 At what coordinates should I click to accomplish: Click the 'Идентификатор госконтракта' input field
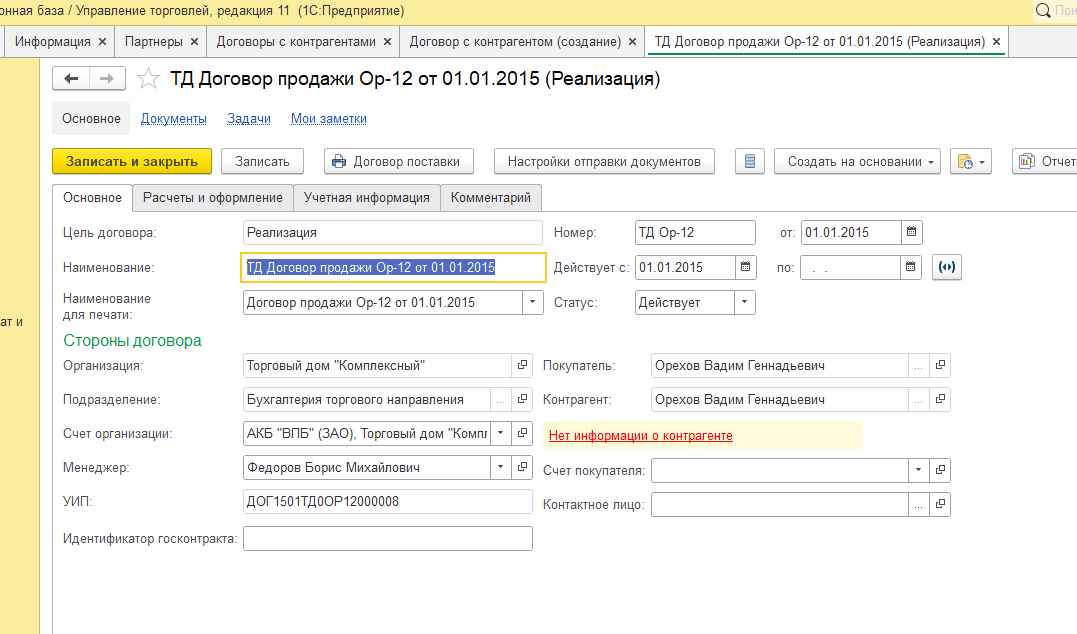point(388,539)
